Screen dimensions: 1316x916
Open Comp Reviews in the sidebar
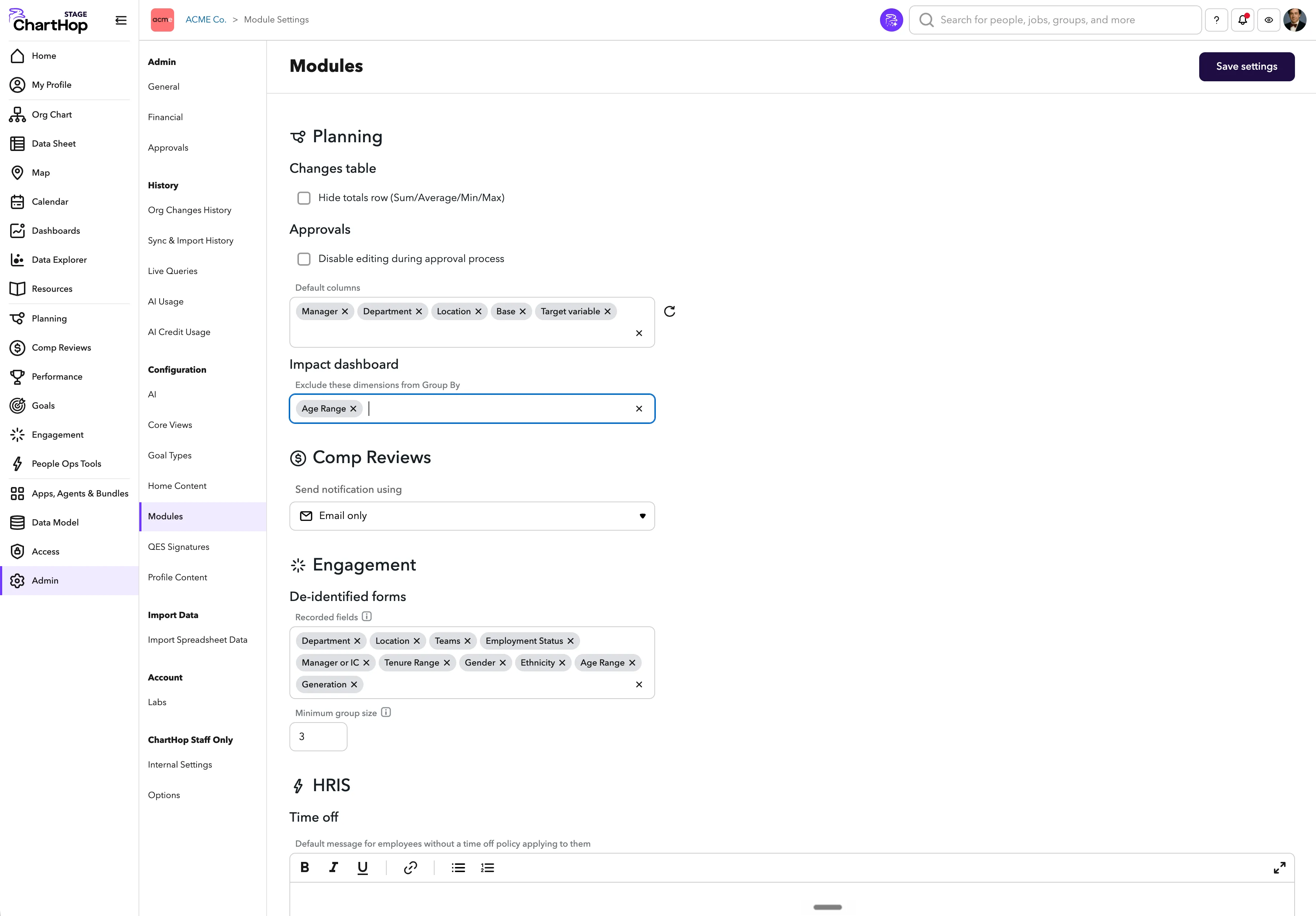tap(69, 348)
